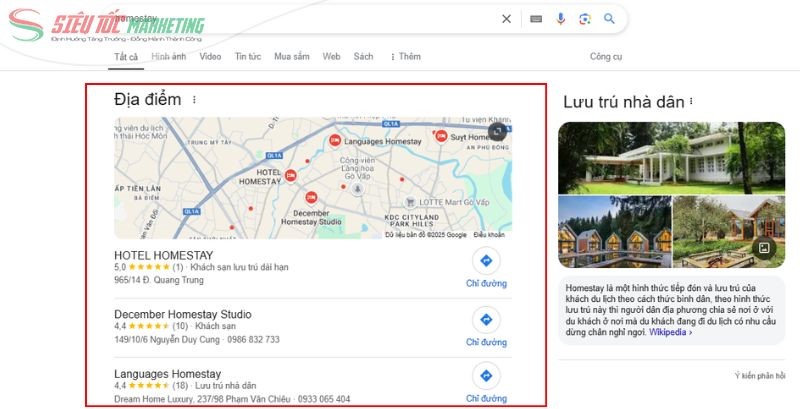Click the Công viên Làng hoa Gò Vấp park marker
The height and width of the screenshot is (409, 800).
point(357,189)
